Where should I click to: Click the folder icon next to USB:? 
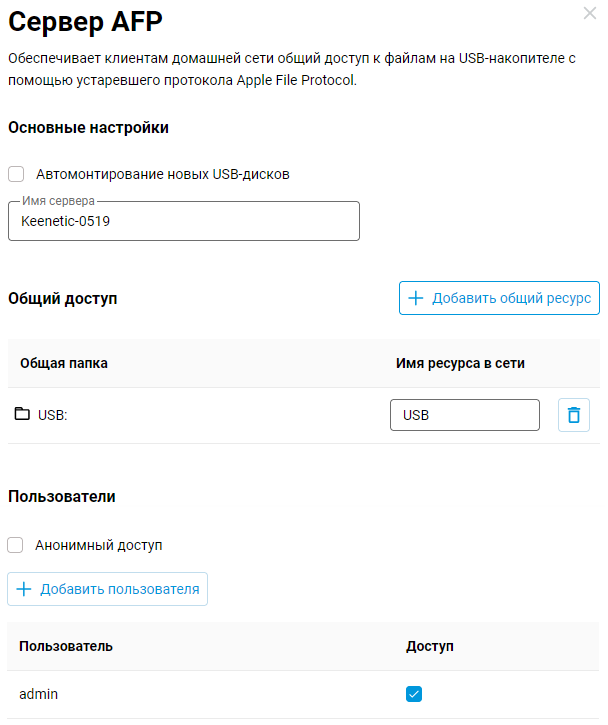point(22,414)
